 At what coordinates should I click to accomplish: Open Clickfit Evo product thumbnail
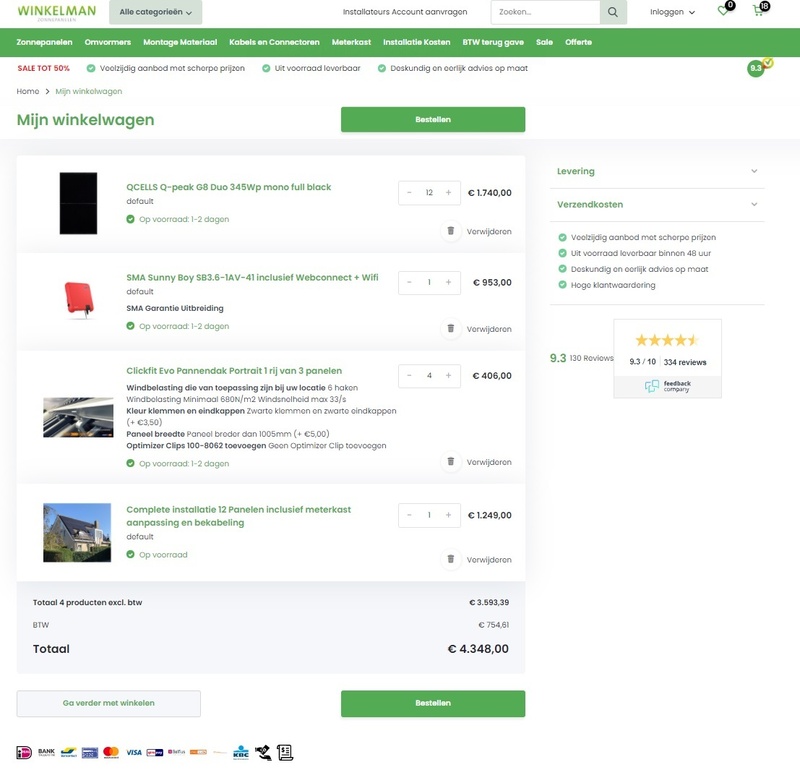tap(78, 417)
